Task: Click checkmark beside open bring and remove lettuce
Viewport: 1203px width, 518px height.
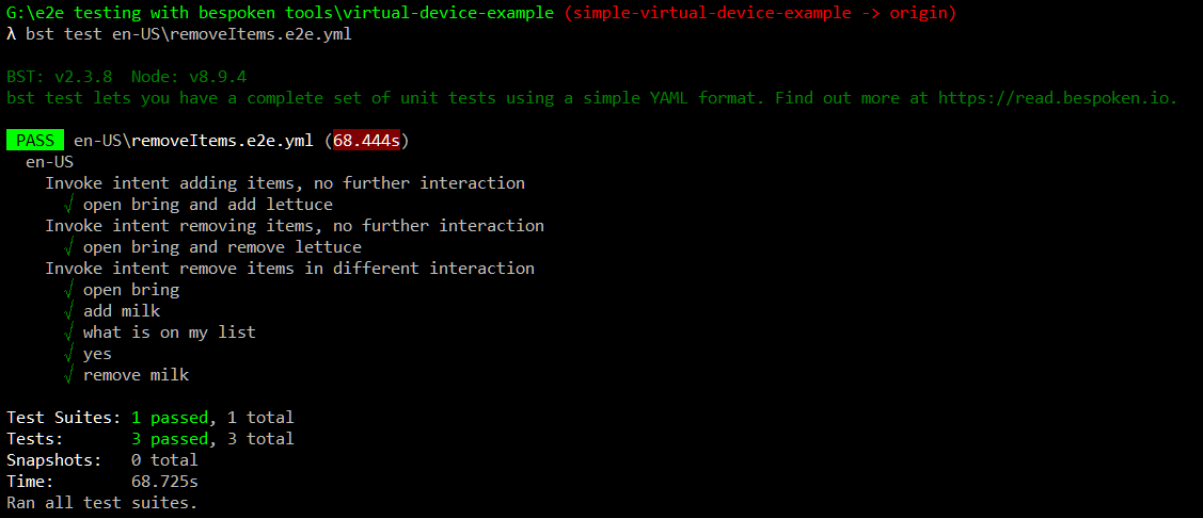Action: click(69, 246)
